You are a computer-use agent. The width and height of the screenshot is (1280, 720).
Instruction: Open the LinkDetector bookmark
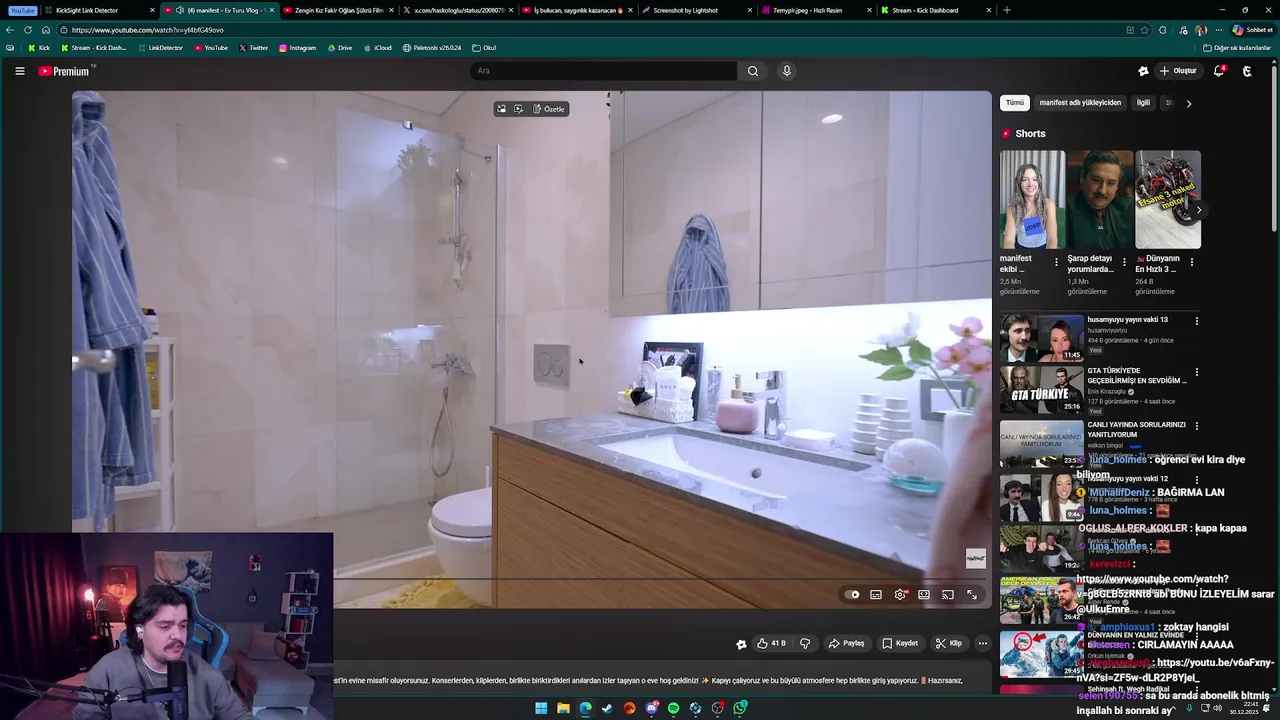(160, 48)
